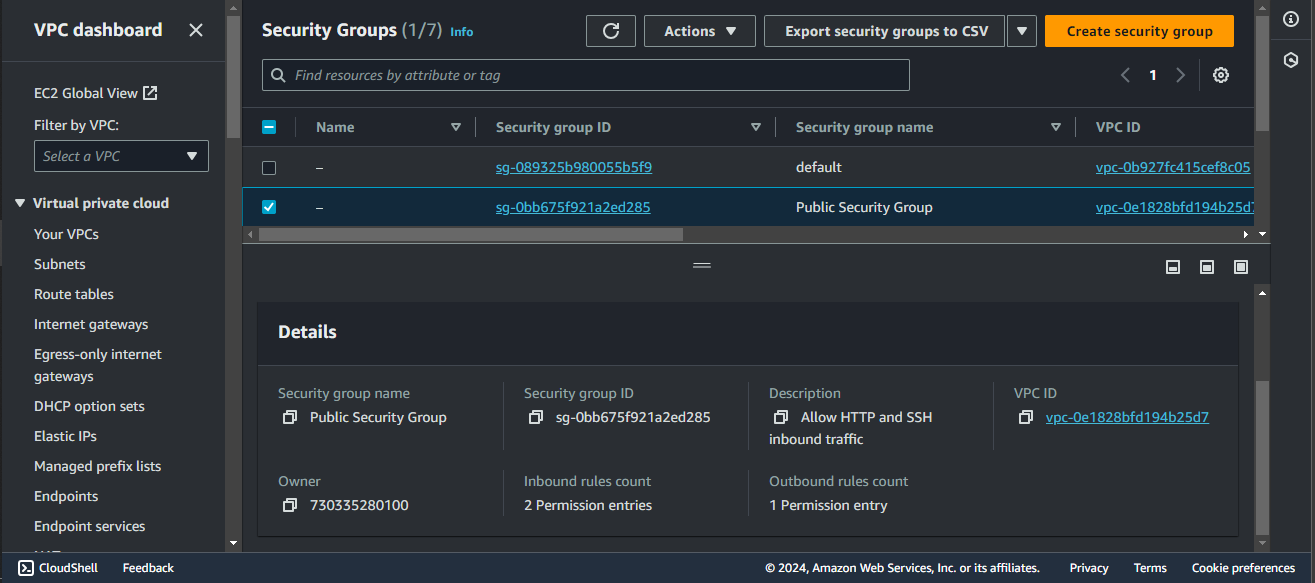The width and height of the screenshot is (1315, 583).
Task: Expand export options arrow button
Action: pyautogui.click(x=1021, y=31)
